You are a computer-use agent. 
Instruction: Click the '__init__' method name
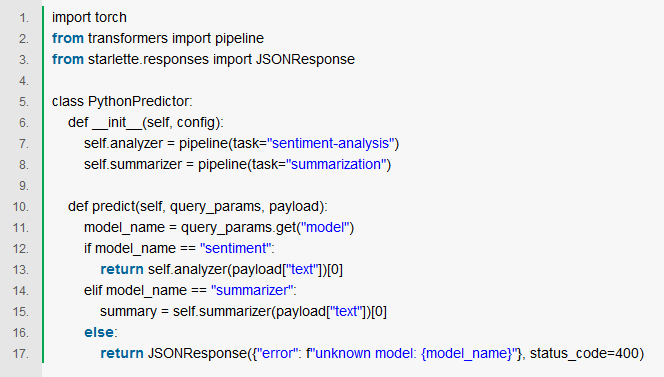[x=117, y=122]
